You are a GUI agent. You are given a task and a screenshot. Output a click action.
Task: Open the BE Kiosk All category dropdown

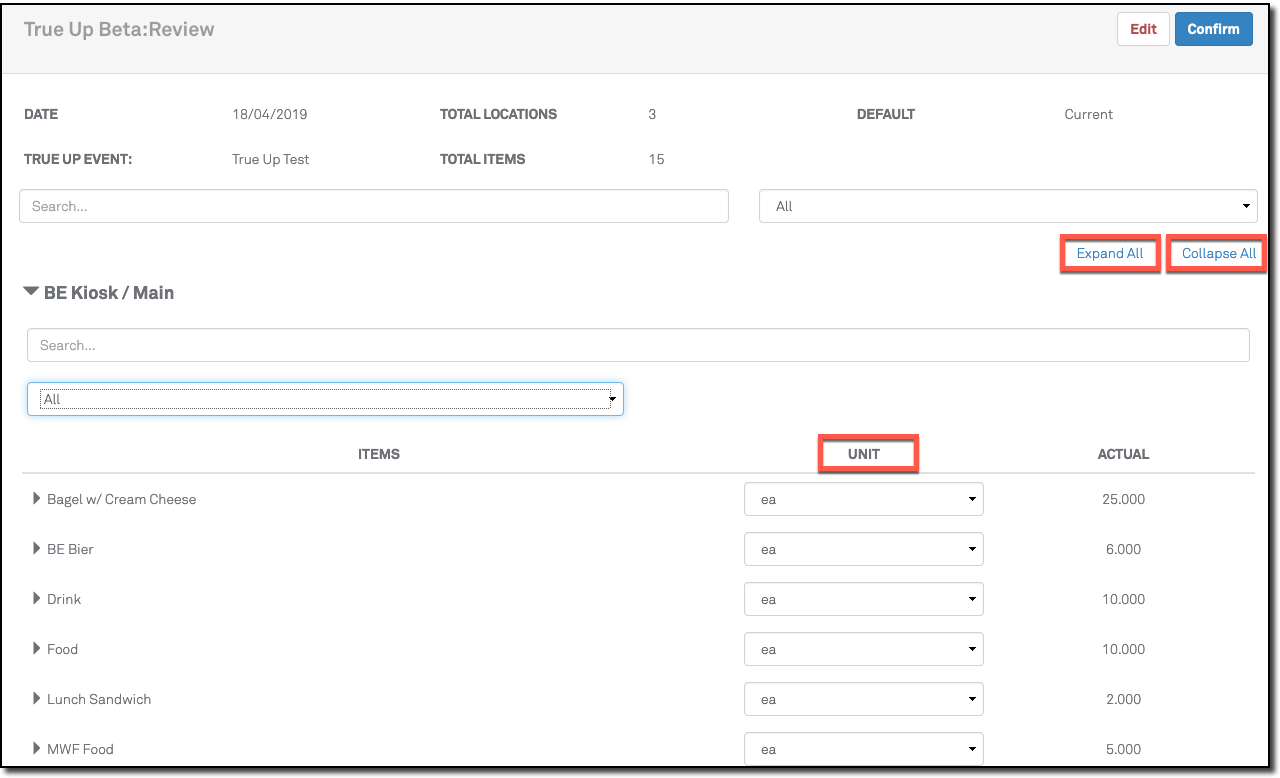325,399
